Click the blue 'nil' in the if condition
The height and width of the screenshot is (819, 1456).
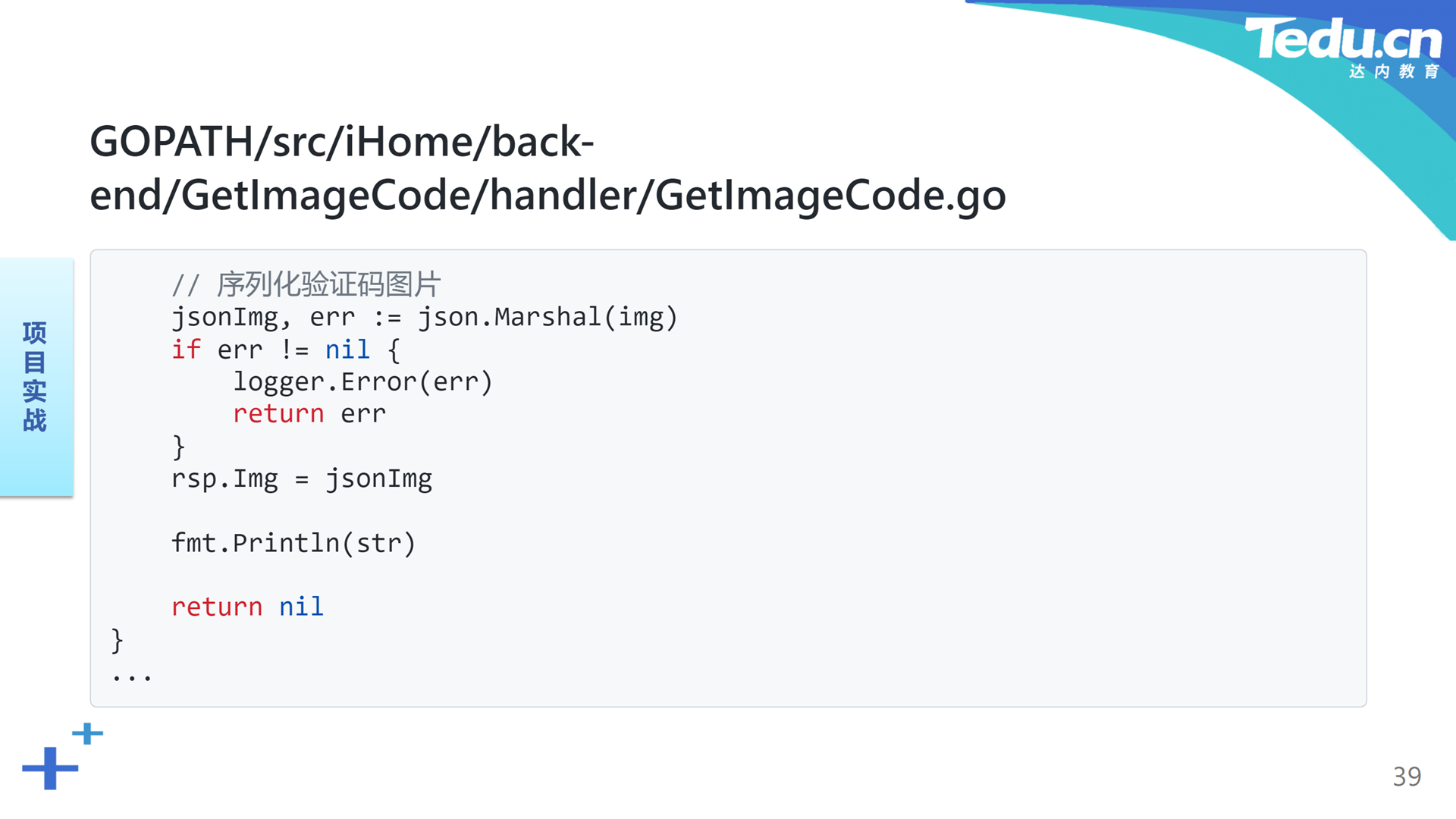(x=347, y=350)
